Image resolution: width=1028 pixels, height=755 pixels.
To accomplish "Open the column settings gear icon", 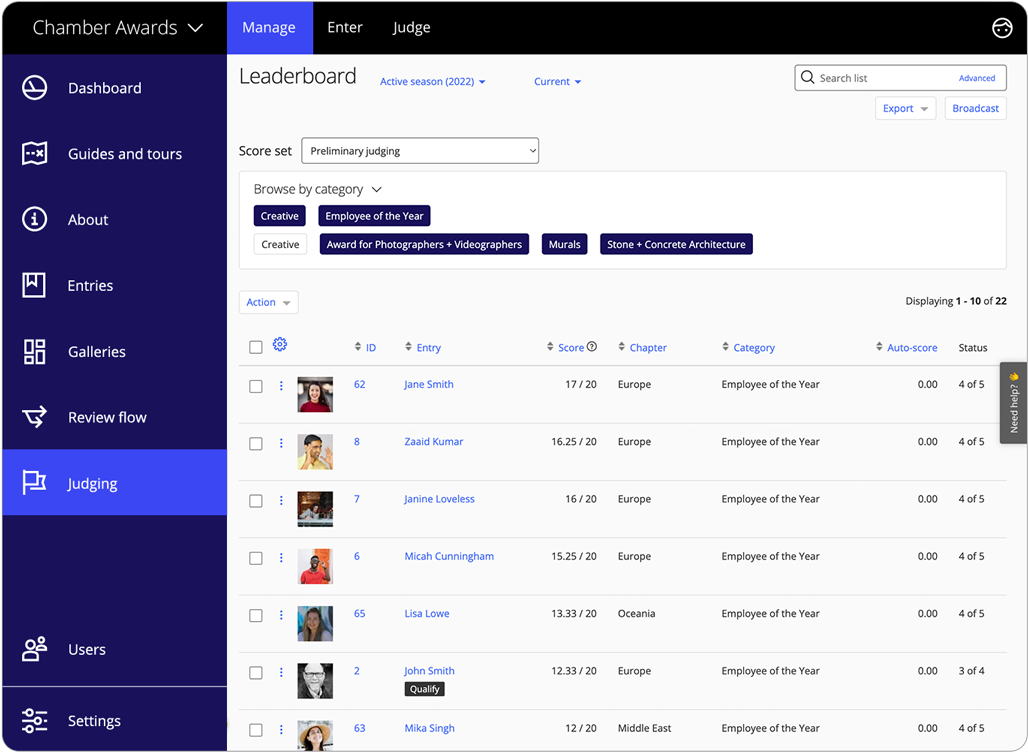I will [280, 344].
